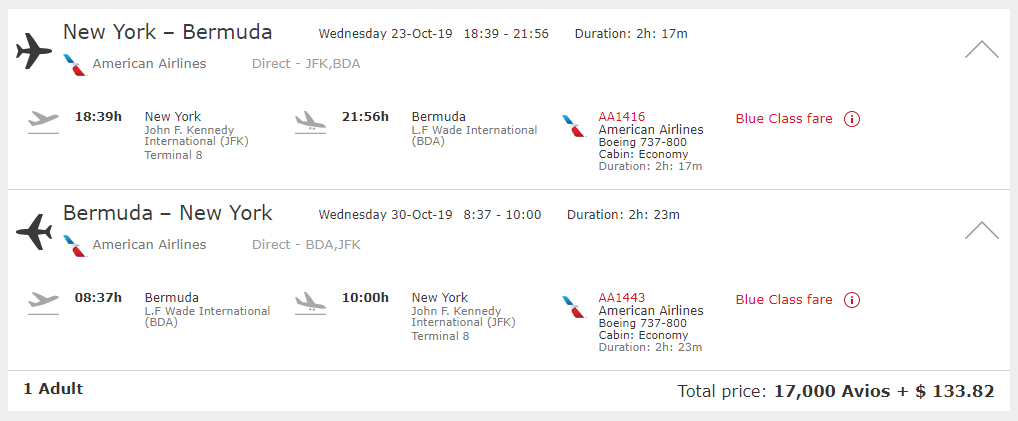Collapse the New York – Bermuda flight details

click(982, 49)
